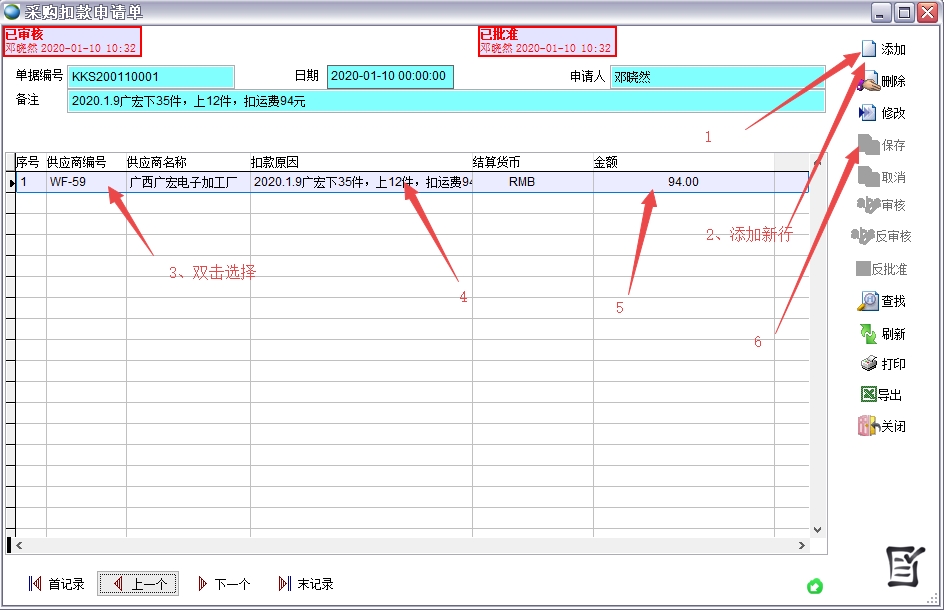Click the 删除 (Delete) icon
This screenshot has width=945, height=610.
click(869, 81)
